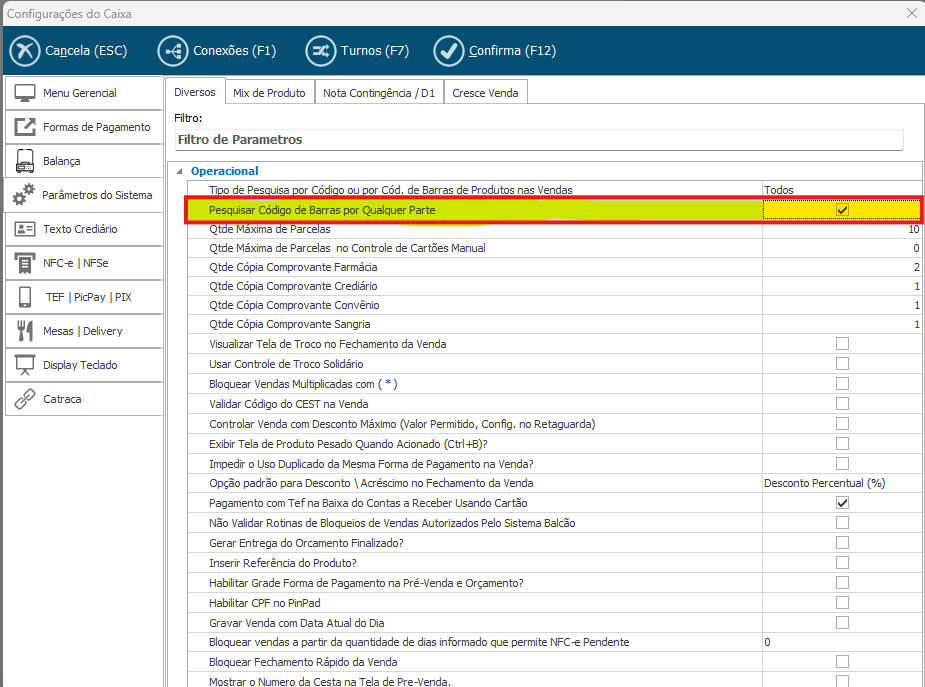
Task: Select the Balança scale icon
Action: point(26,161)
